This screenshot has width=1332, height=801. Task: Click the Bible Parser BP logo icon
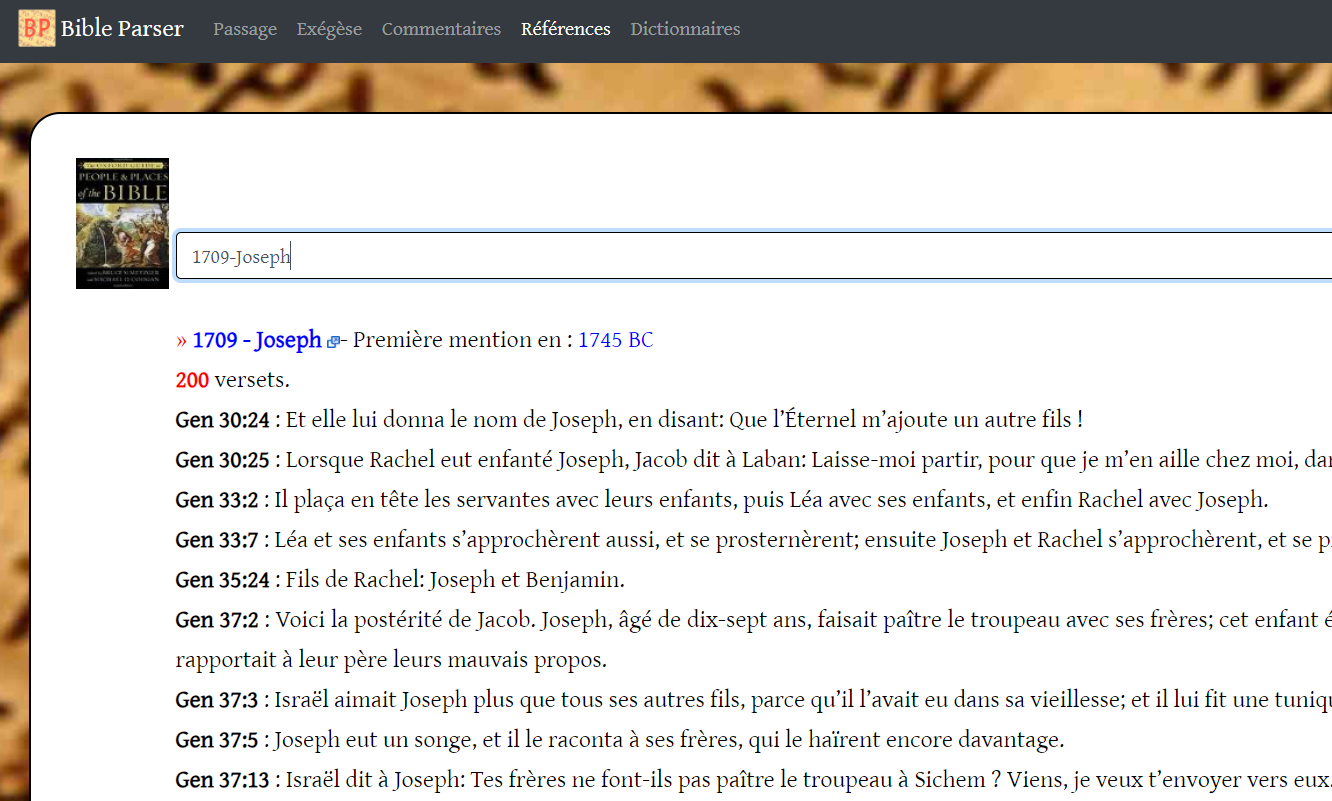[x=37, y=28]
